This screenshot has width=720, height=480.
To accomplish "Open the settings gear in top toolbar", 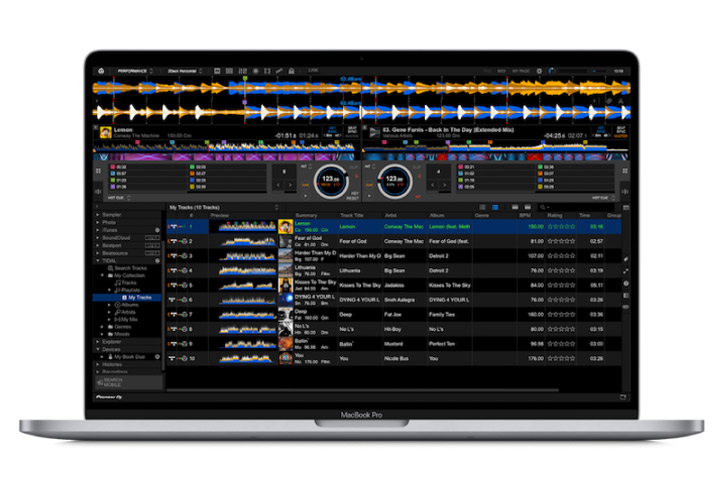I will tap(538, 71).
